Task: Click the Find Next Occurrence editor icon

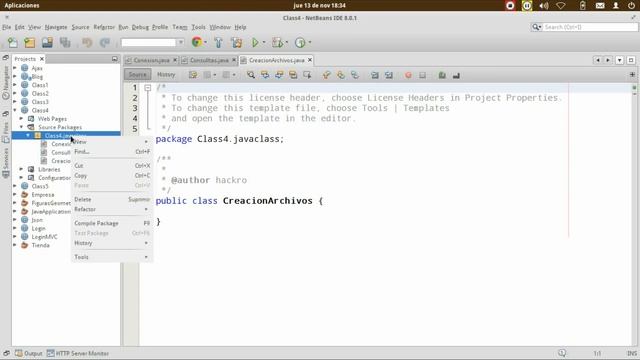Action: [x=279, y=75]
